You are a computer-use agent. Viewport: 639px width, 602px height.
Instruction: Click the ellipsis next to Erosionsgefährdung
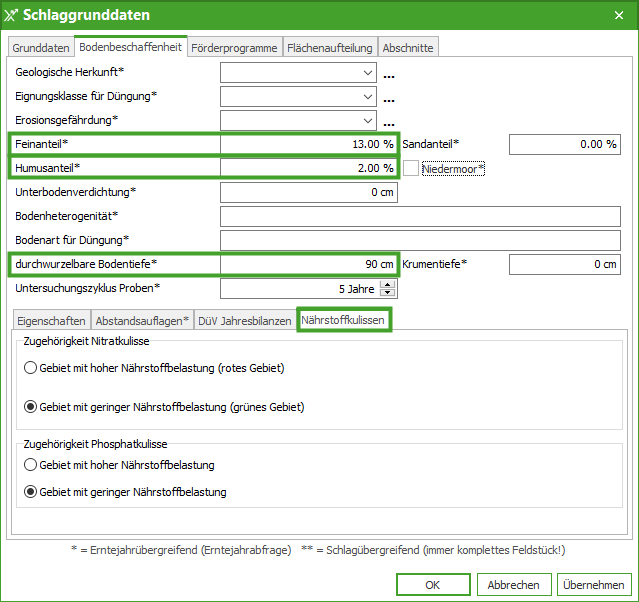click(x=389, y=122)
